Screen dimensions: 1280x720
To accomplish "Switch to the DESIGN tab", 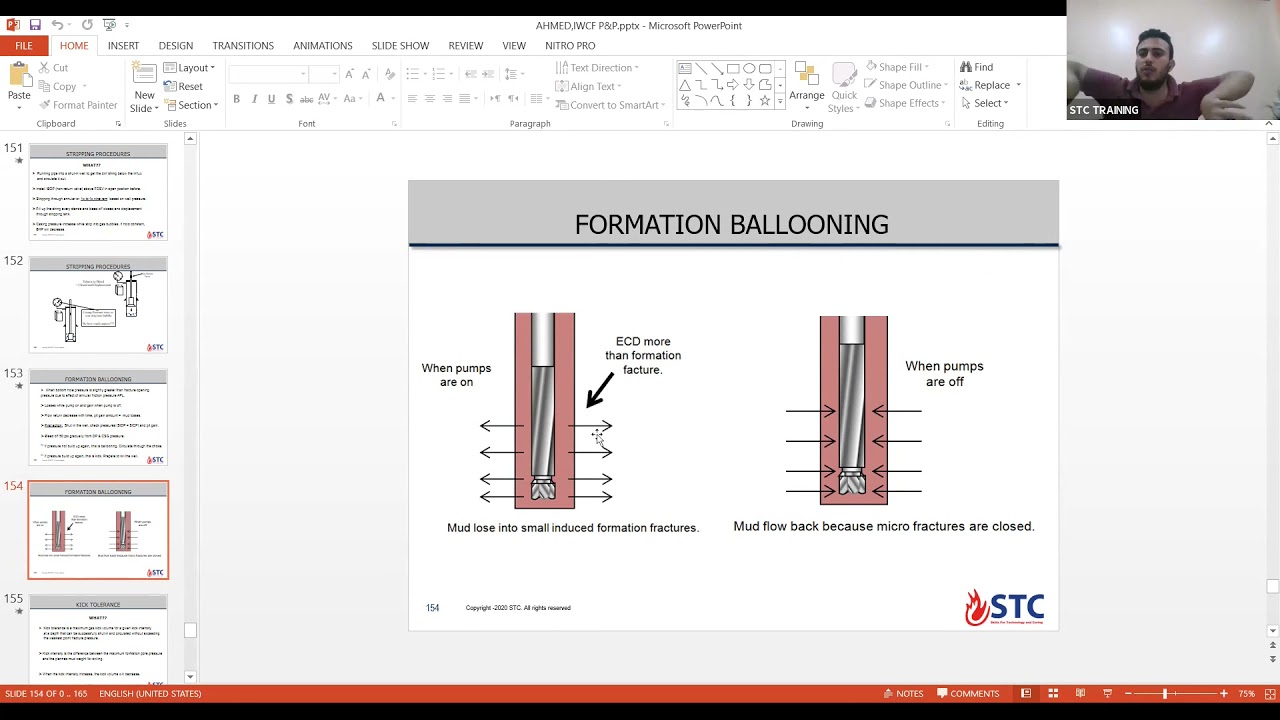I will [x=175, y=46].
